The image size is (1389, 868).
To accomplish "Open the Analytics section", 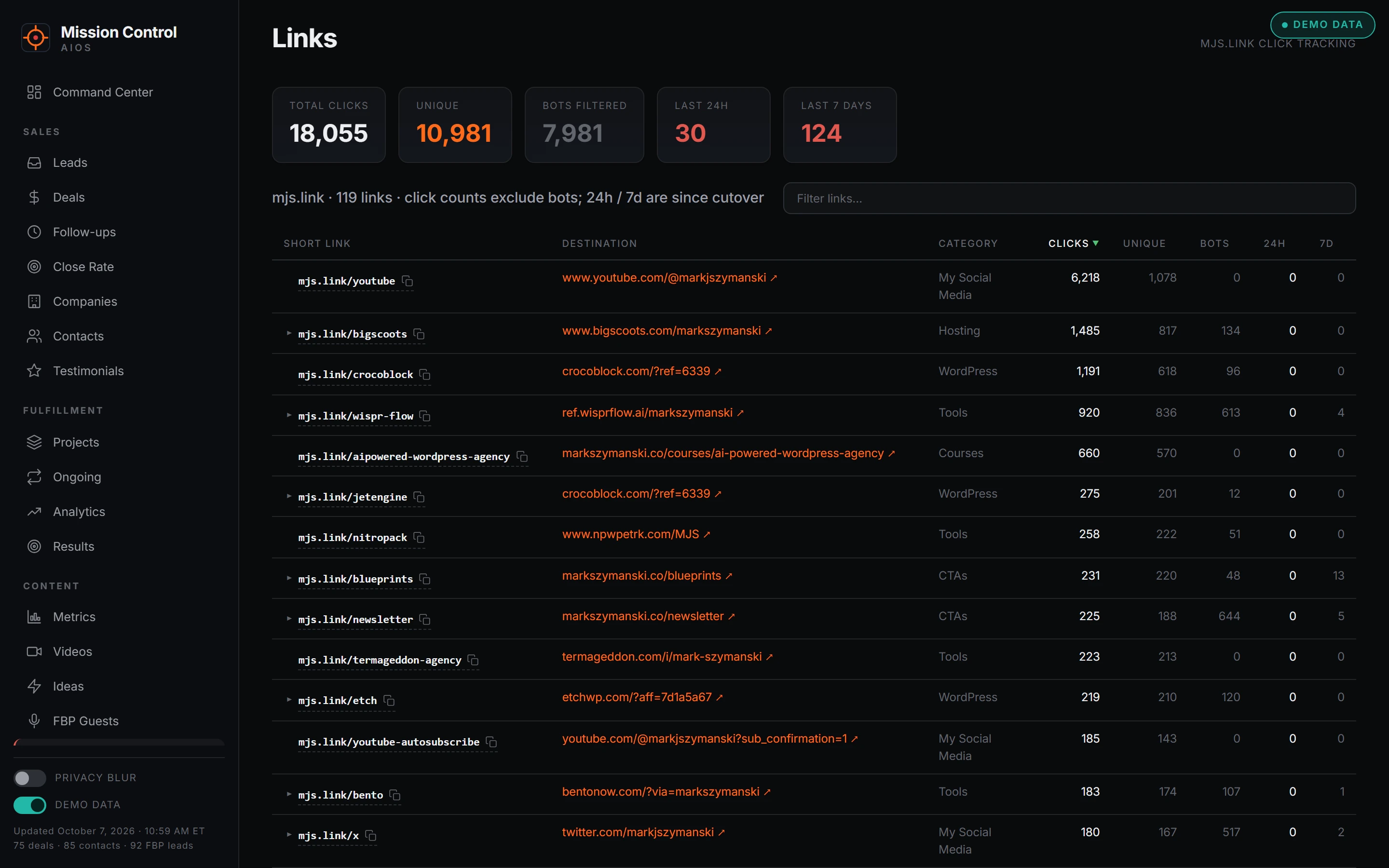I will [119, 512].
